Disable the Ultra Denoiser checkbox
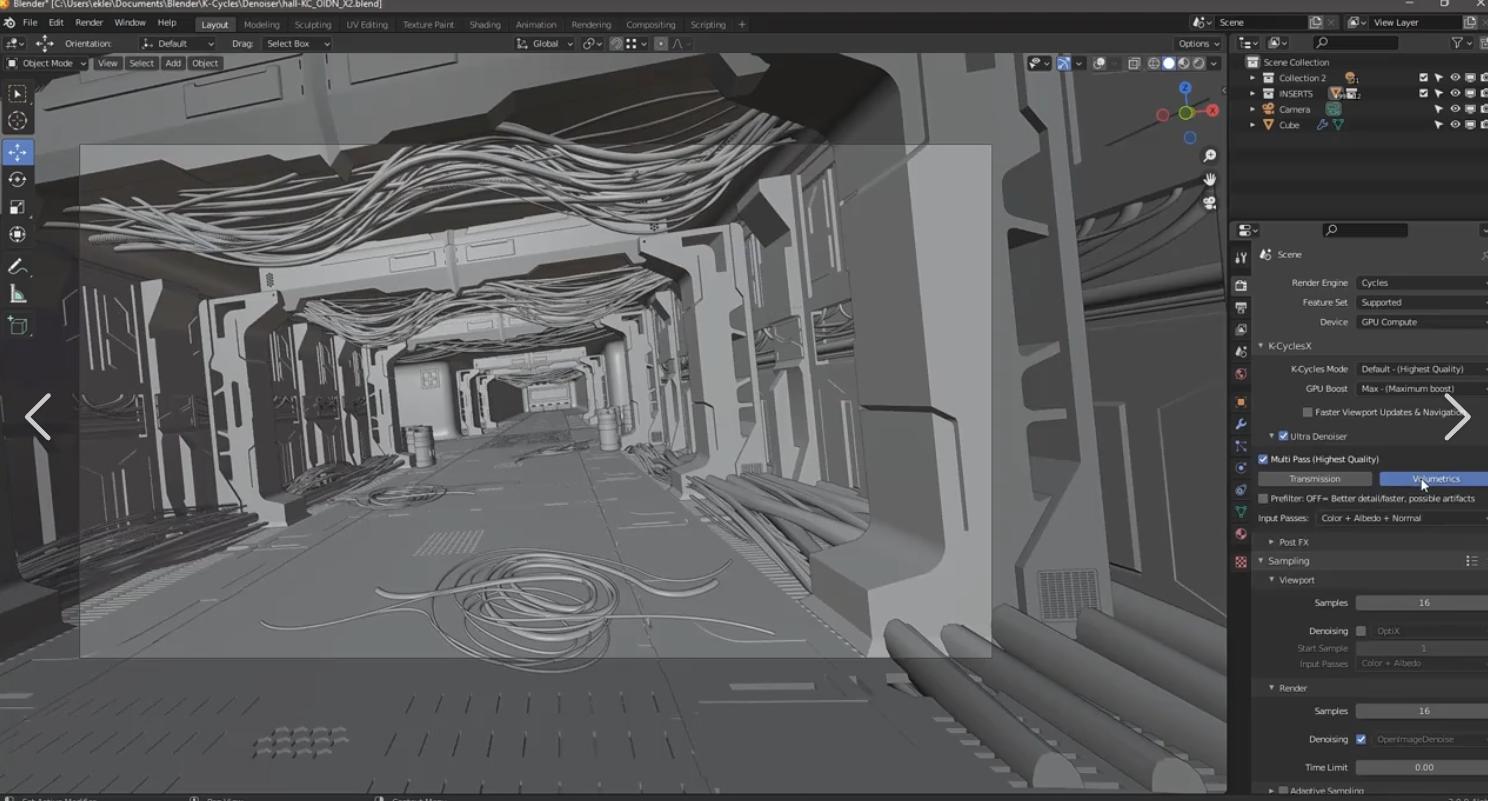Image resolution: width=1488 pixels, height=801 pixels. coord(1283,436)
